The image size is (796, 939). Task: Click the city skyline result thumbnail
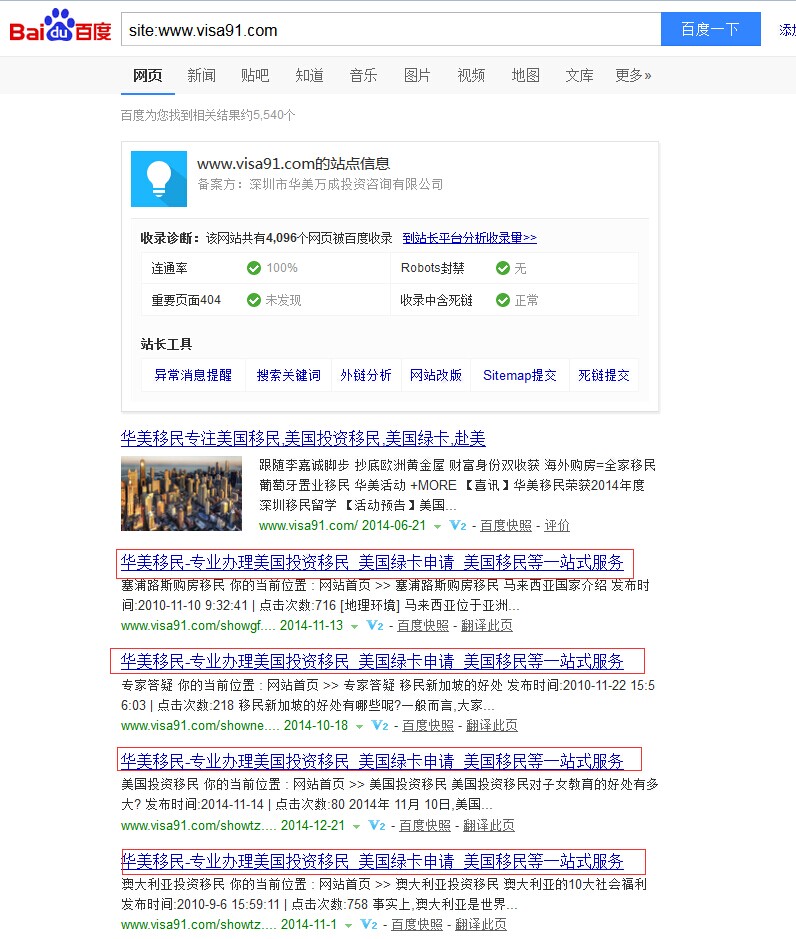tap(181, 493)
